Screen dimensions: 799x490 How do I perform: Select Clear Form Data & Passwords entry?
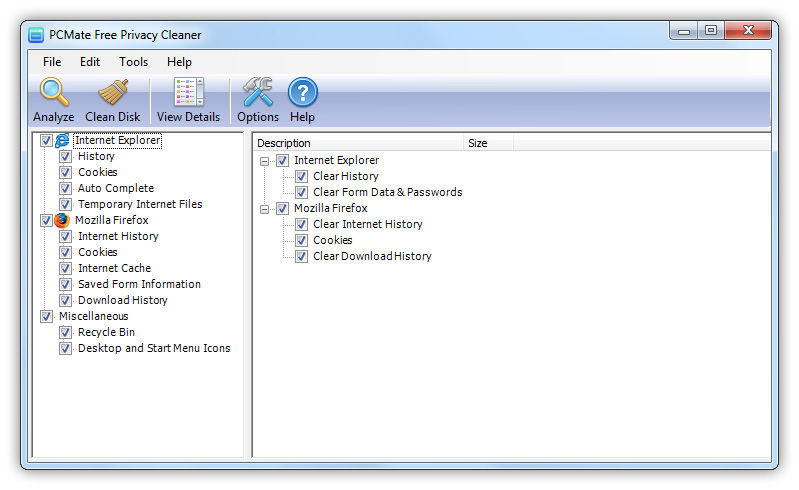(387, 192)
